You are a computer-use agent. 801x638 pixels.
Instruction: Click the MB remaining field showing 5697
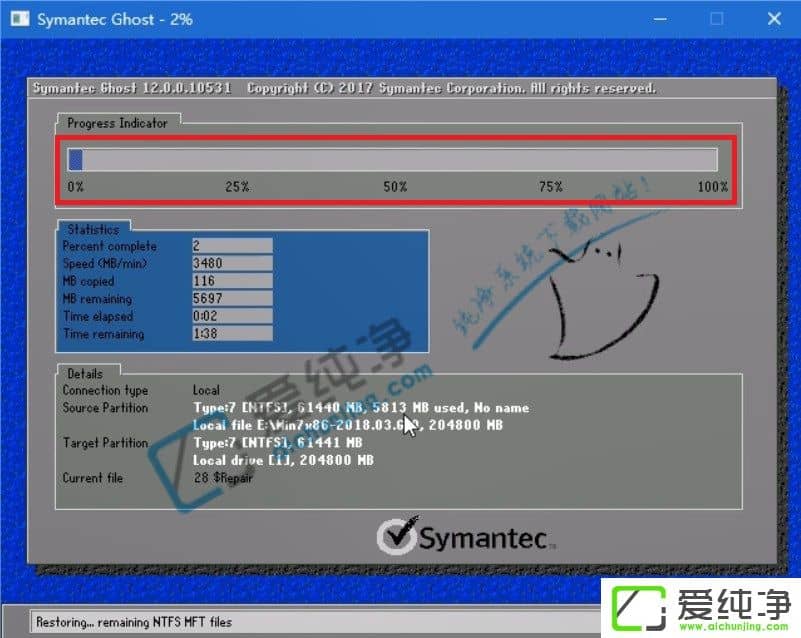(x=230, y=298)
